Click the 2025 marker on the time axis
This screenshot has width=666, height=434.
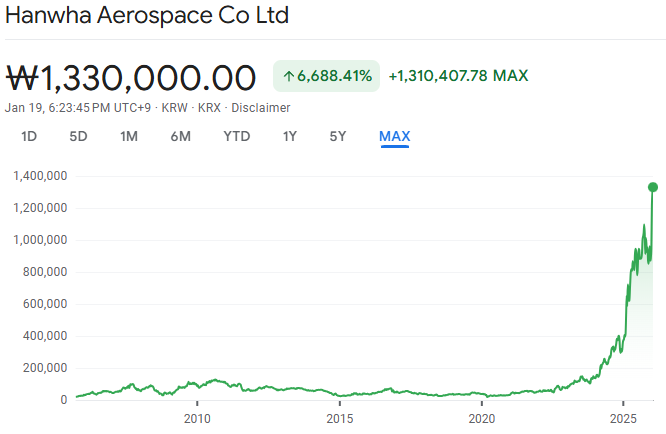point(624,417)
